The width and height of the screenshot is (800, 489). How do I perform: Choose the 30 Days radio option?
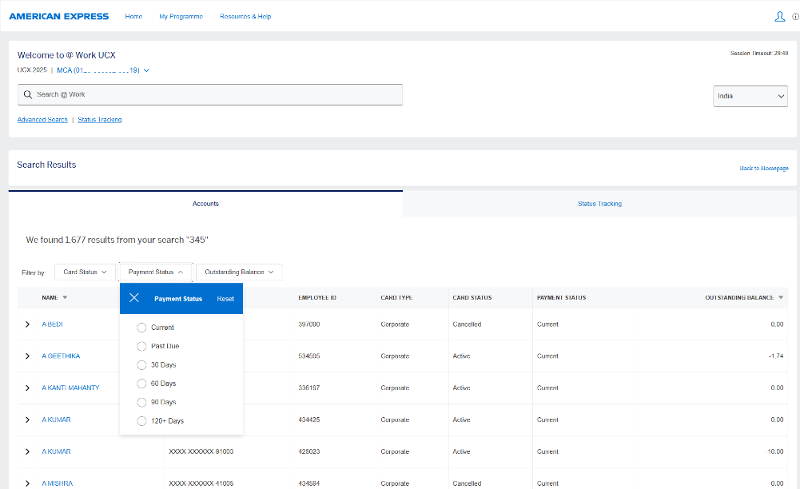(x=142, y=365)
